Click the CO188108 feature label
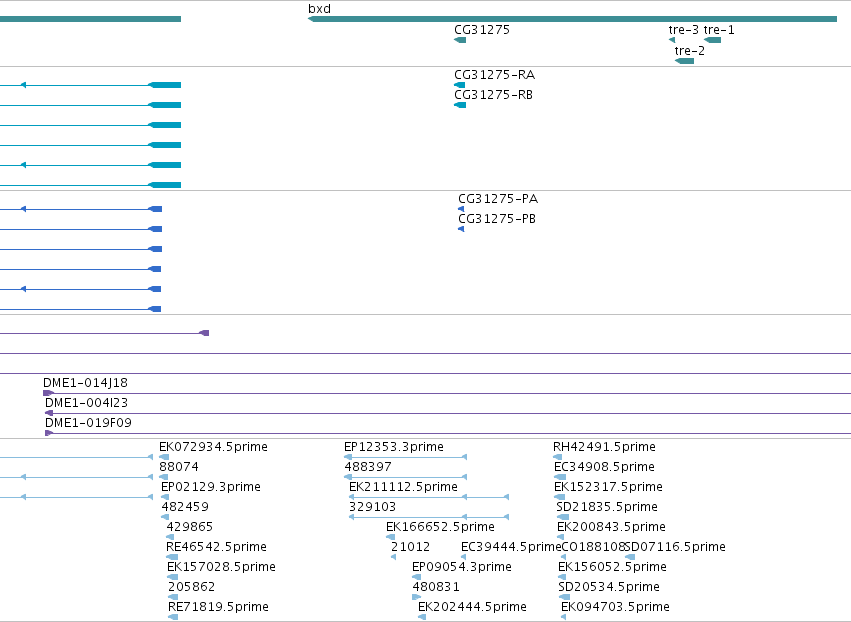The width and height of the screenshot is (851, 622). 593,547
